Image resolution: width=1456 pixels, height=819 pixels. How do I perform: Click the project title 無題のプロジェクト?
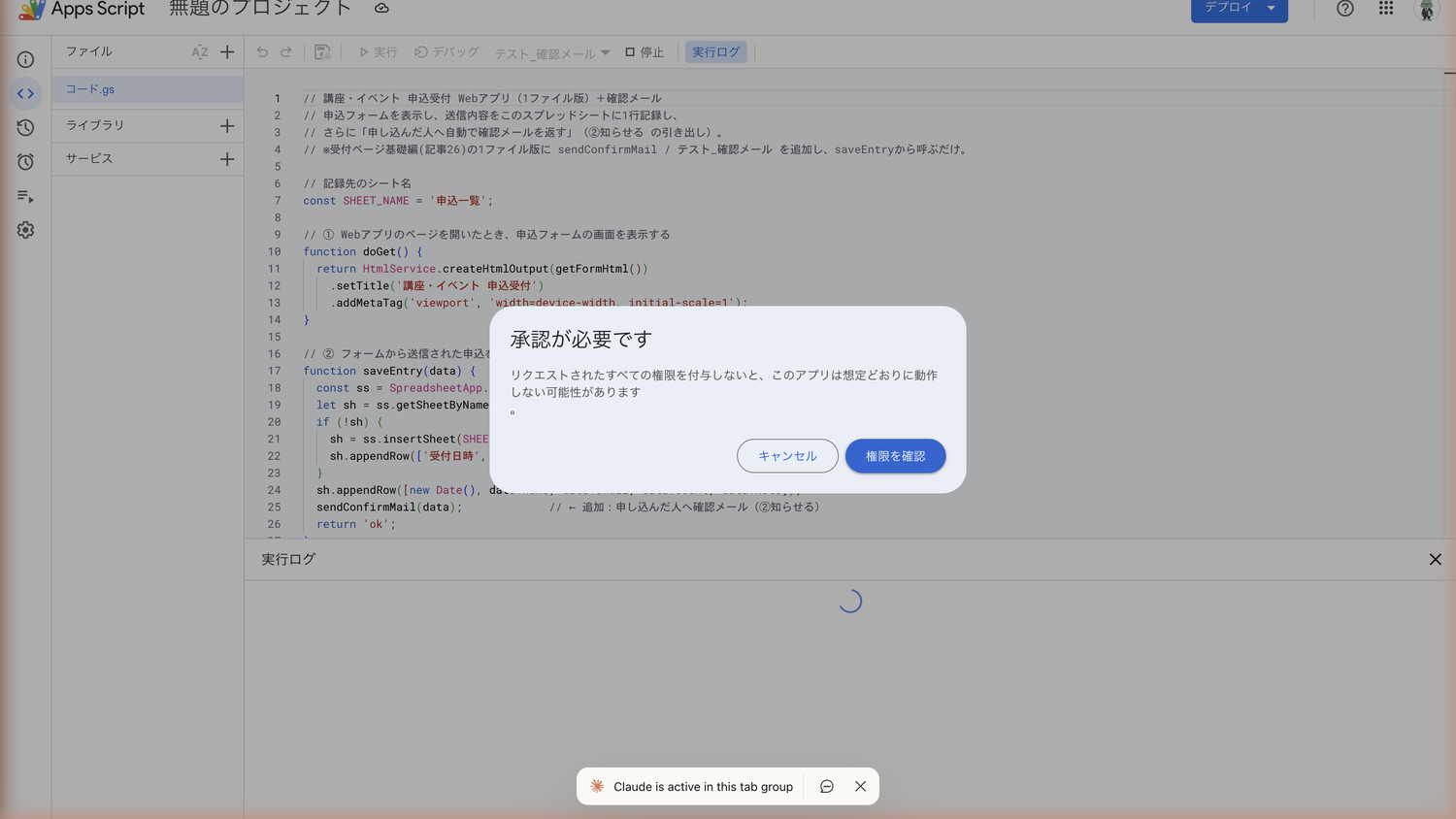coord(260,8)
